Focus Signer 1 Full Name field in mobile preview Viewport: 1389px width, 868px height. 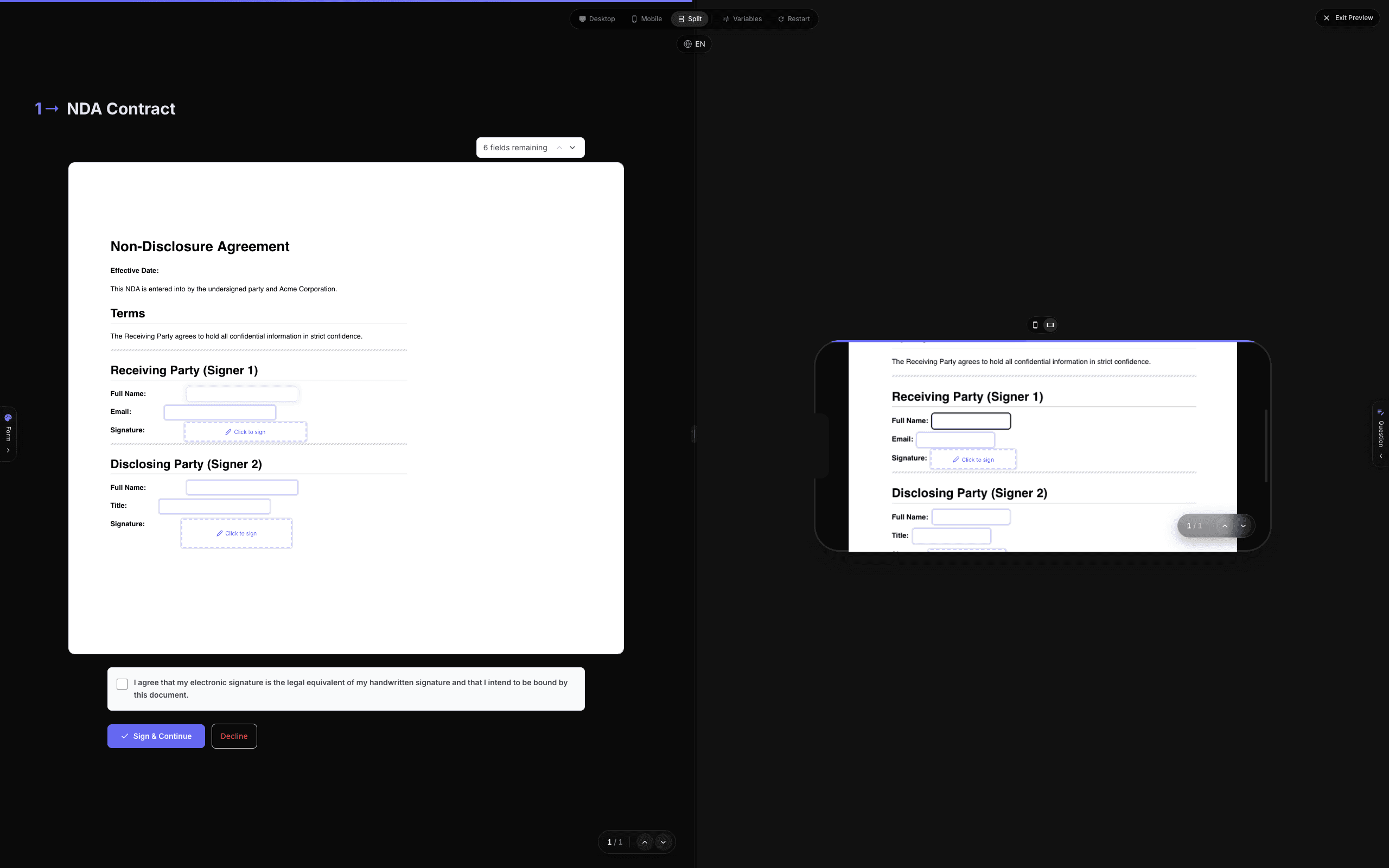(971, 421)
